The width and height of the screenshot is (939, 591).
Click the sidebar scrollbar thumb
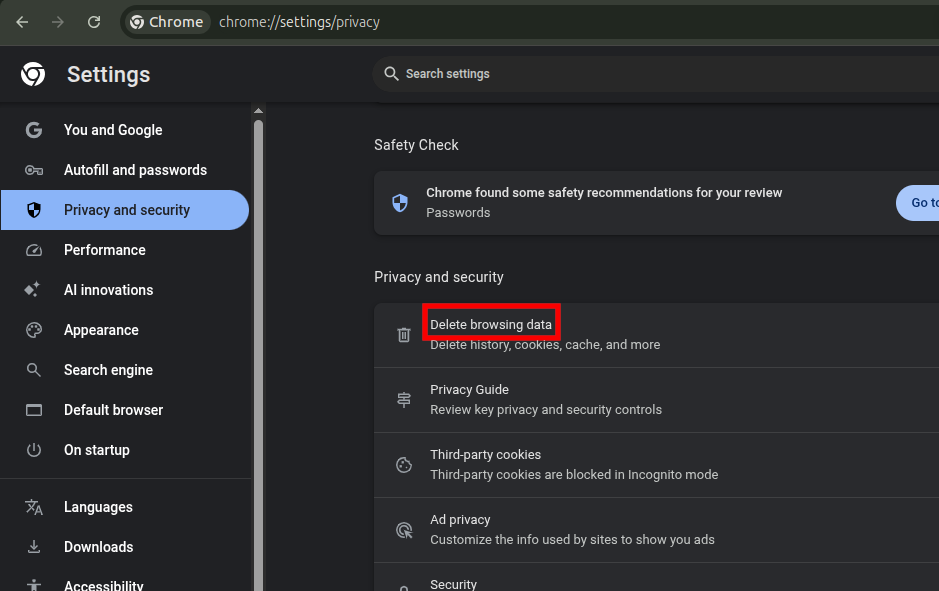(x=259, y=353)
